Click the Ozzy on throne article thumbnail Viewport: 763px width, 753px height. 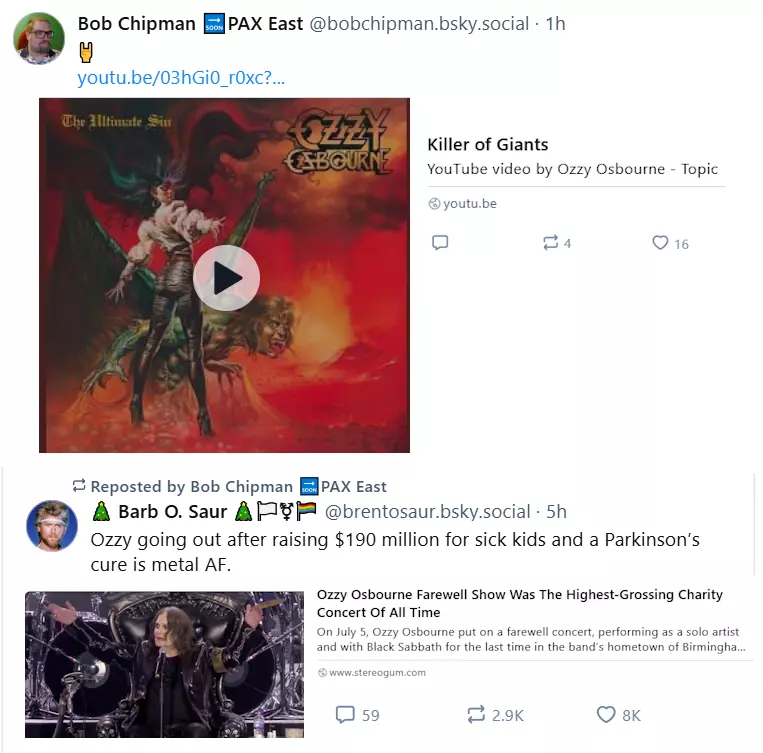click(164, 664)
